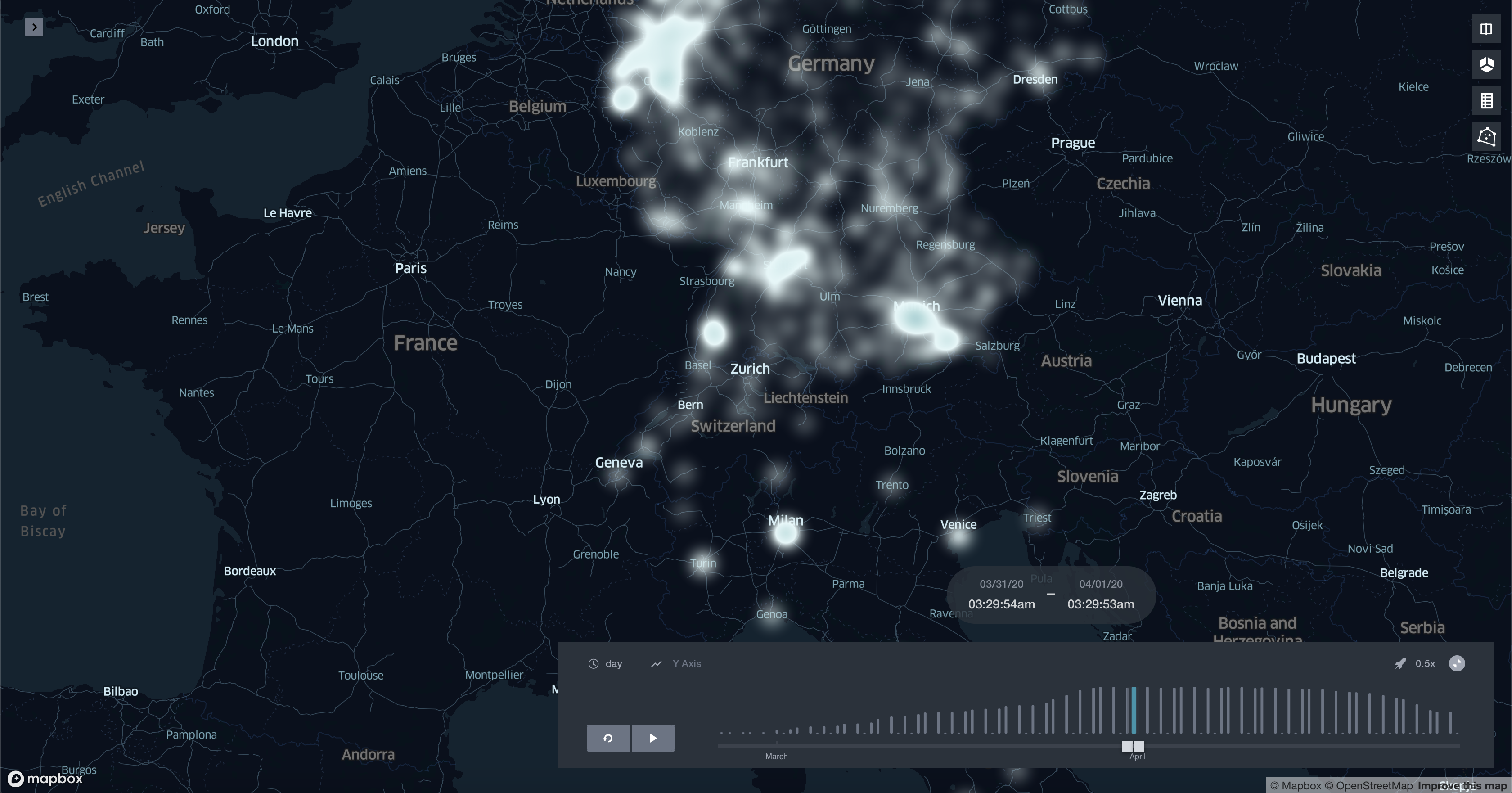Image resolution: width=1512 pixels, height=793 pixels.
Task: Play the time animation
Action: [652, 738]
